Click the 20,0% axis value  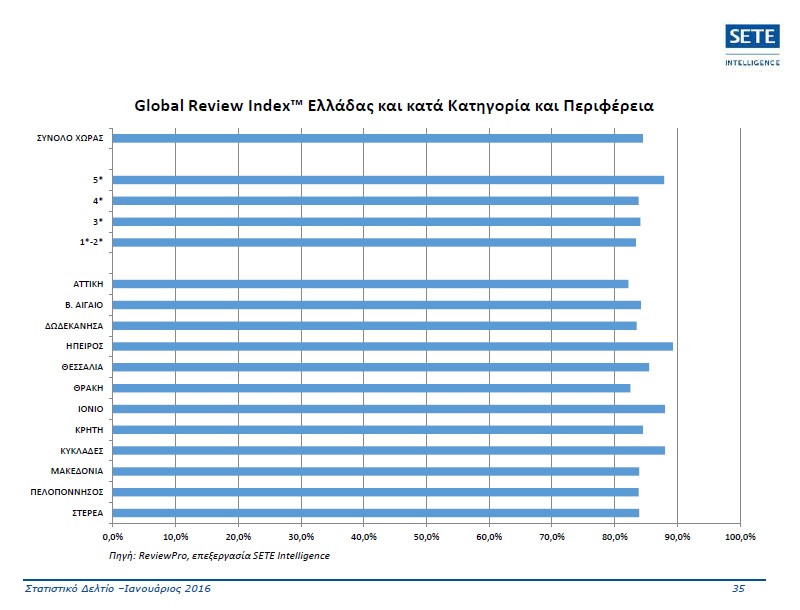click(238, 537)
